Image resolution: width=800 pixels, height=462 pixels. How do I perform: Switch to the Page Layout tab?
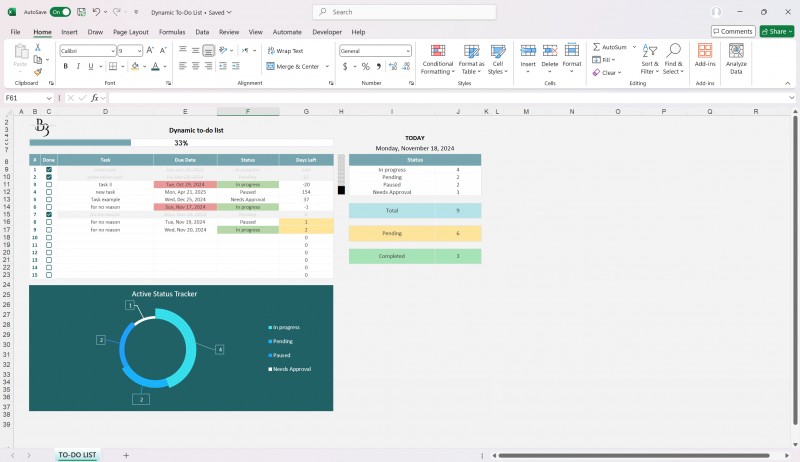tap(131, 32)
